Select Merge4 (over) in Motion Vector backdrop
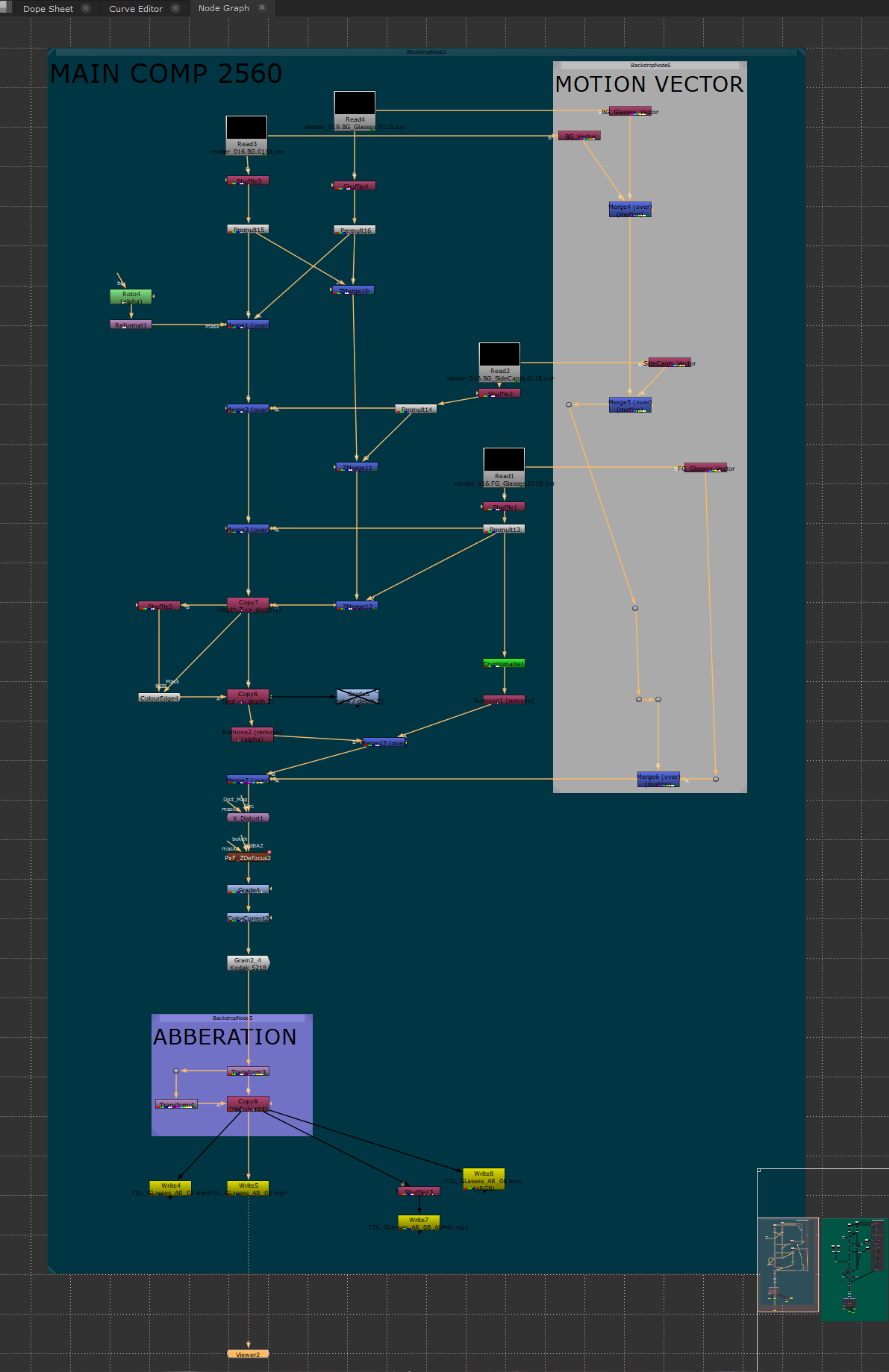 [x=630, y=210]
